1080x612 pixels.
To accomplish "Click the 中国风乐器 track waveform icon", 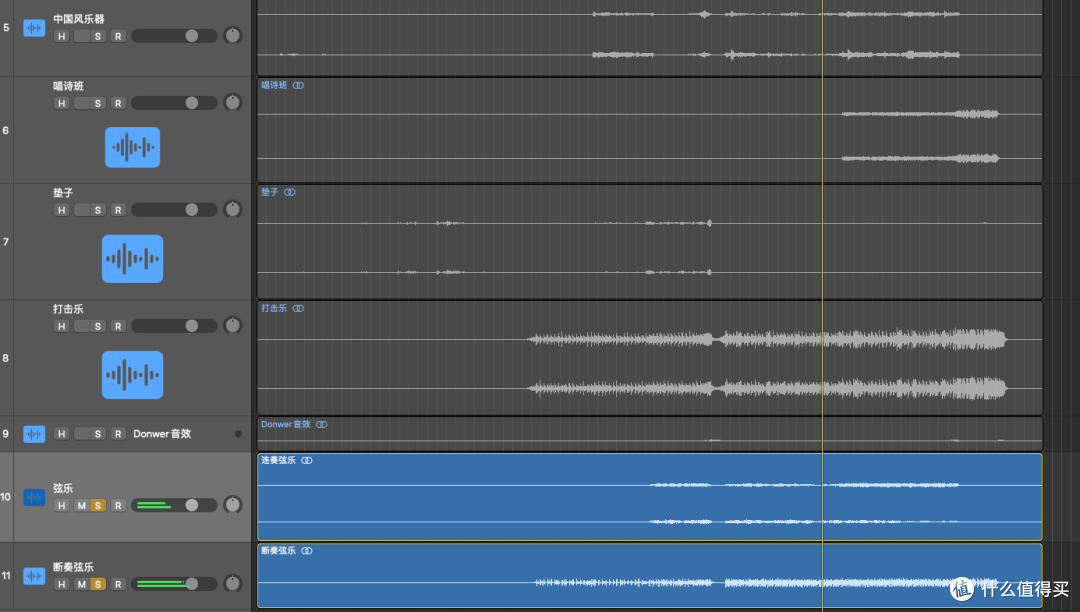I will click(x=34, y=28).
